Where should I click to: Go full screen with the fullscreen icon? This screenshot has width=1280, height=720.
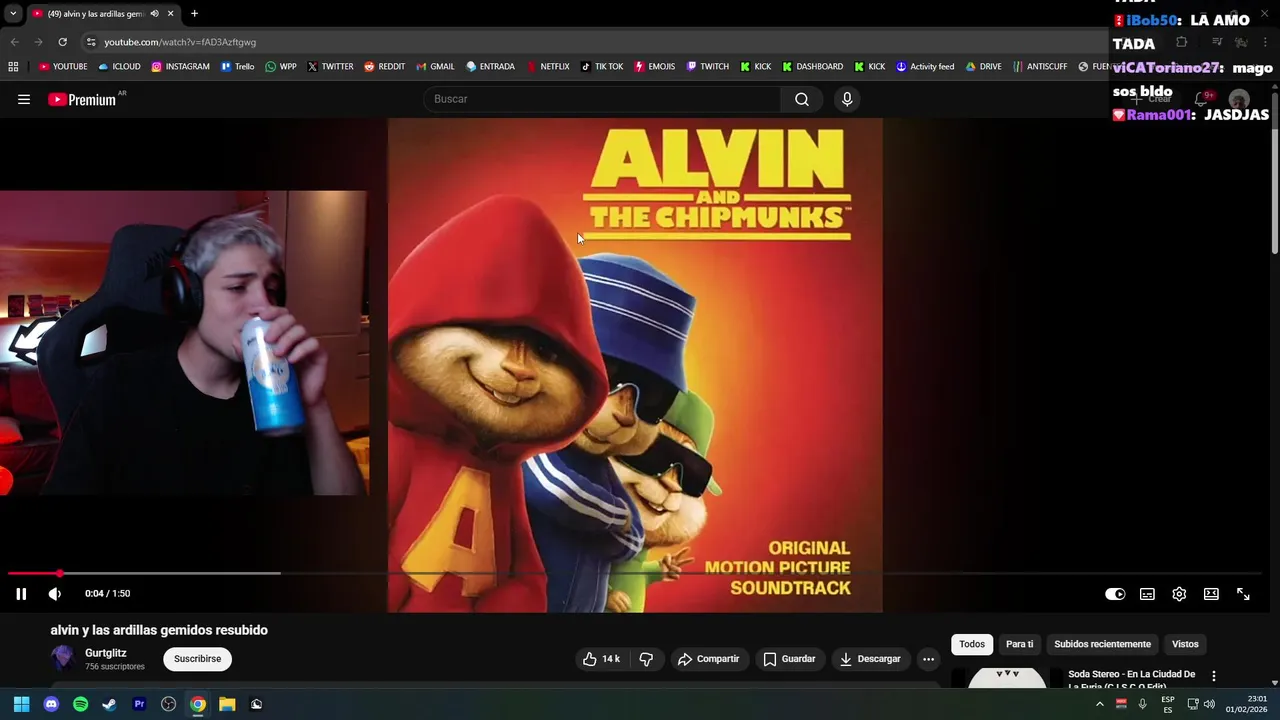pyautogui.click(x=1243, y=594)
